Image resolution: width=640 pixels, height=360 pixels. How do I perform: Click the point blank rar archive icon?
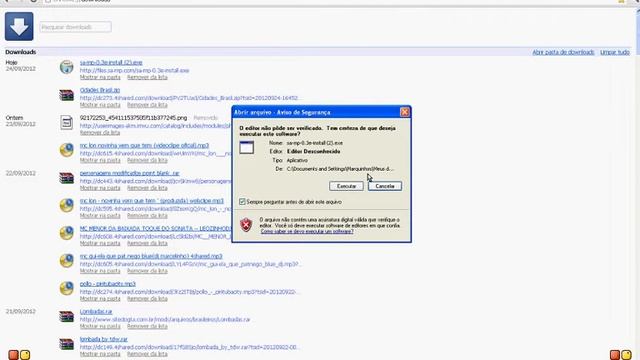tap(67, 178)
